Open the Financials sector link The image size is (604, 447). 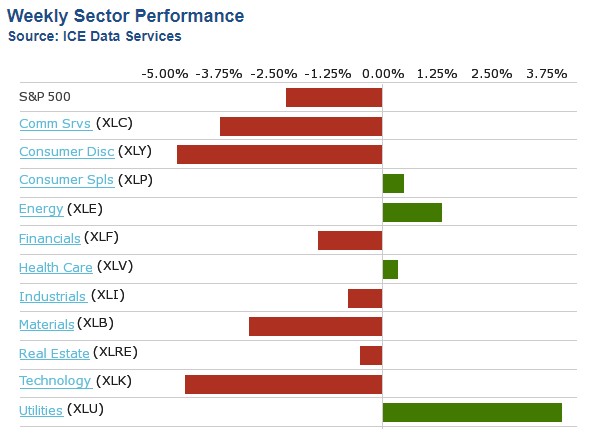(50, 238)
